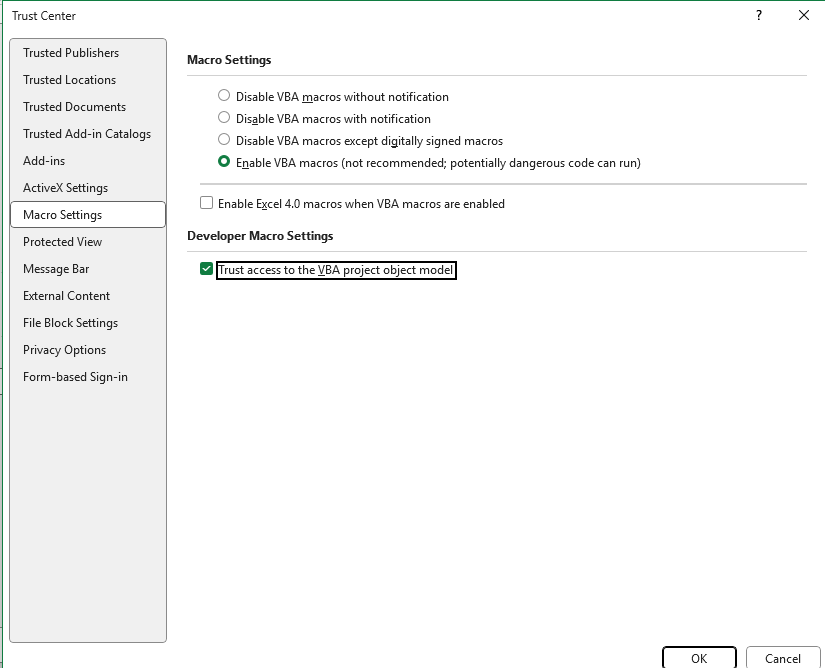Select Macro Settings in the sidebar
This screenshot has height=668, width=825.
coord(88,215)
